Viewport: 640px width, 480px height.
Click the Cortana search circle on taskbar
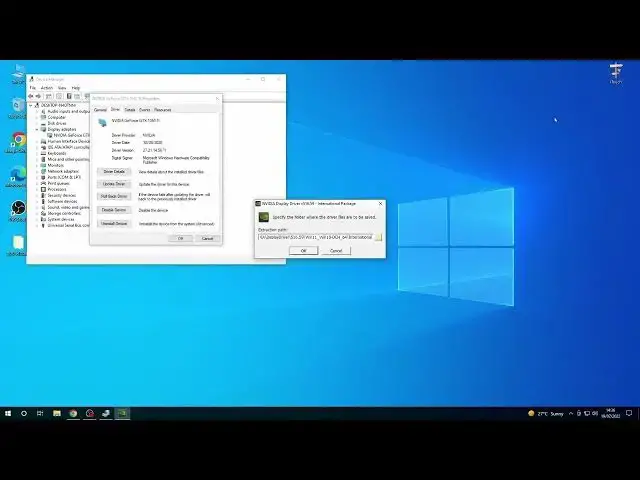point(24,413)
